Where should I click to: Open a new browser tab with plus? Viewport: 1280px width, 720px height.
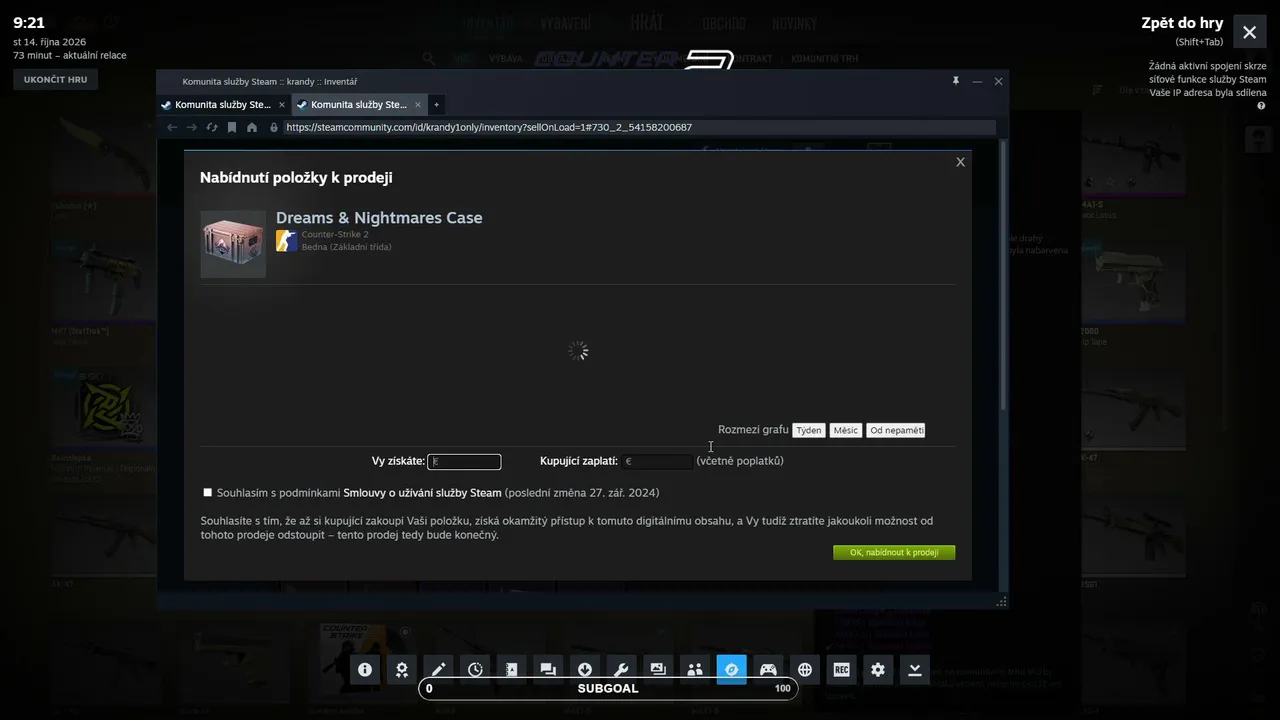(436, 104)
